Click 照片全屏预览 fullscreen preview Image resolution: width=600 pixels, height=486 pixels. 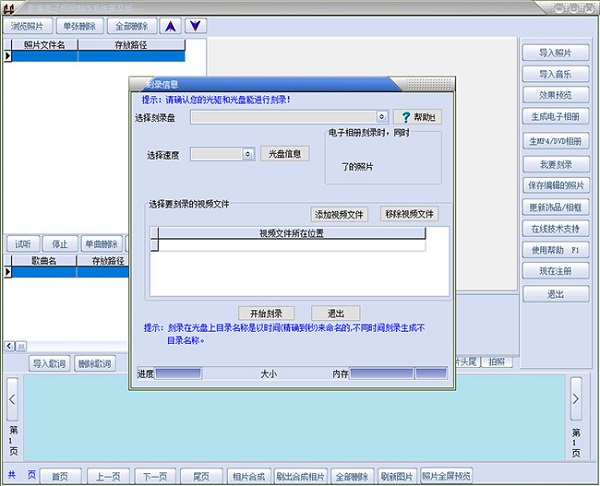446,476
